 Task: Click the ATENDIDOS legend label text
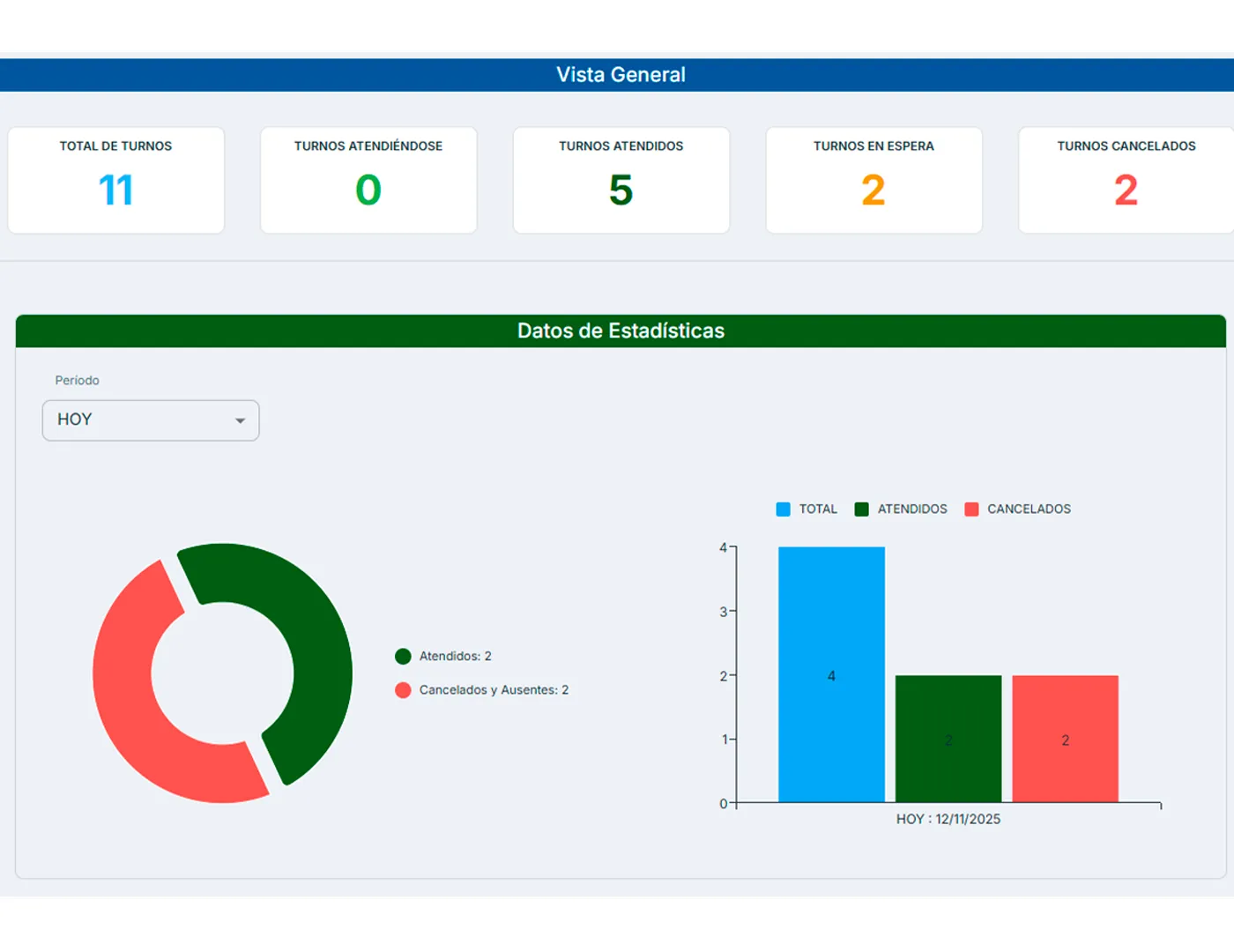point(912,509)
